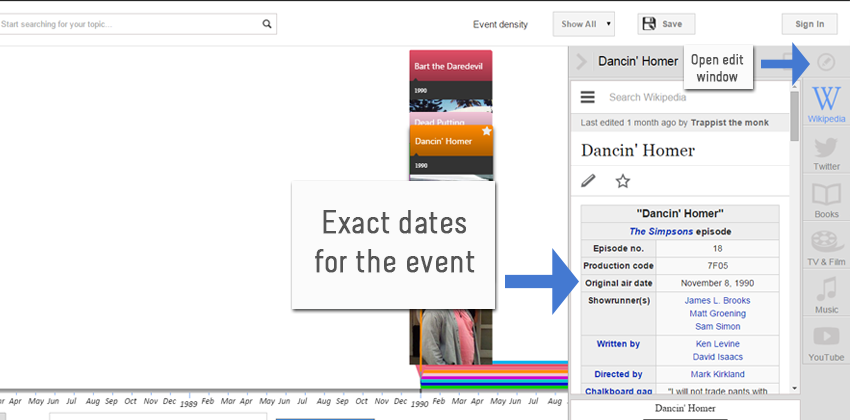Screen dimensions: 850x420
Task: Open Ken Levine link
Action: click(717, 344)
